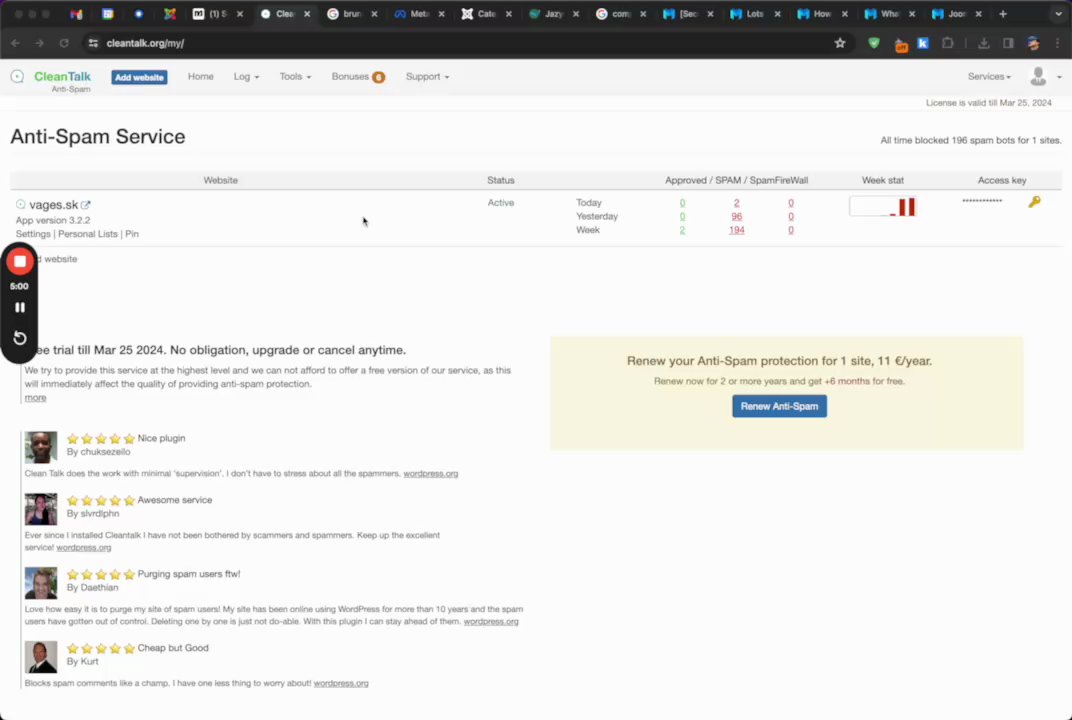
Task: Open vages.sk external link icon
Action: click(x=85, y=204)
